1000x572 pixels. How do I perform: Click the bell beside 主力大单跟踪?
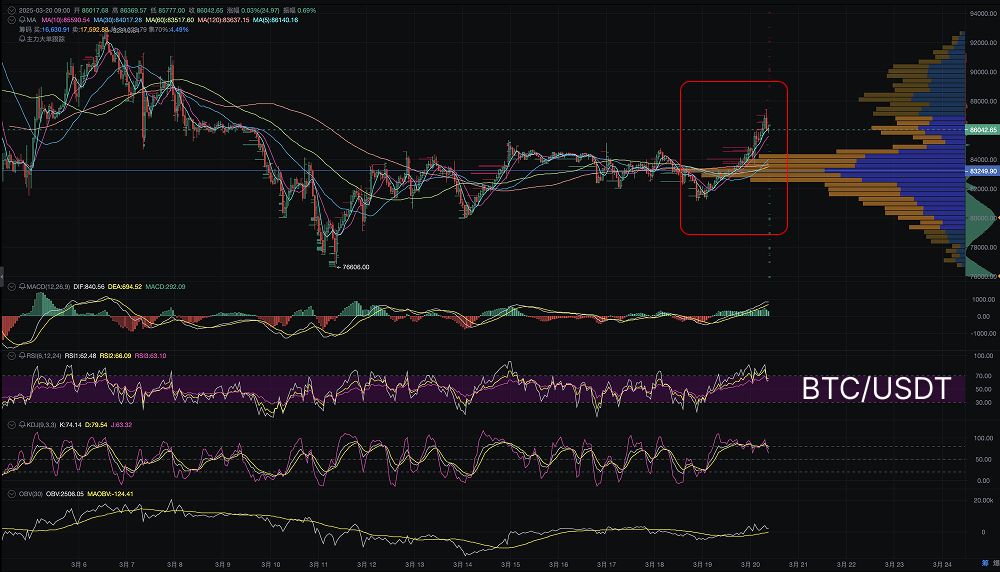pyautogui.click(x=21, y=39)
